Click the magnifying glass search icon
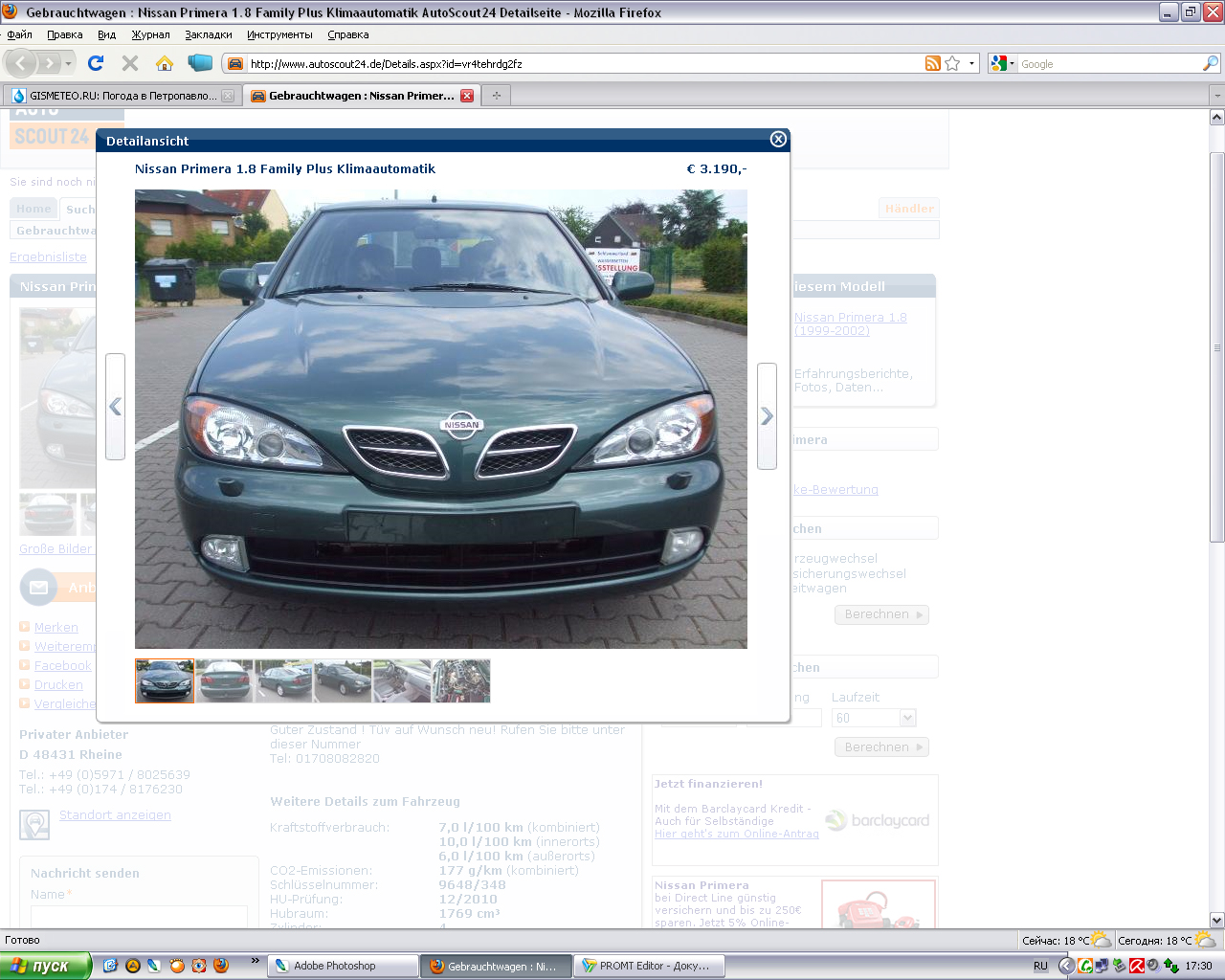1225x980 pixels. 1211,63
